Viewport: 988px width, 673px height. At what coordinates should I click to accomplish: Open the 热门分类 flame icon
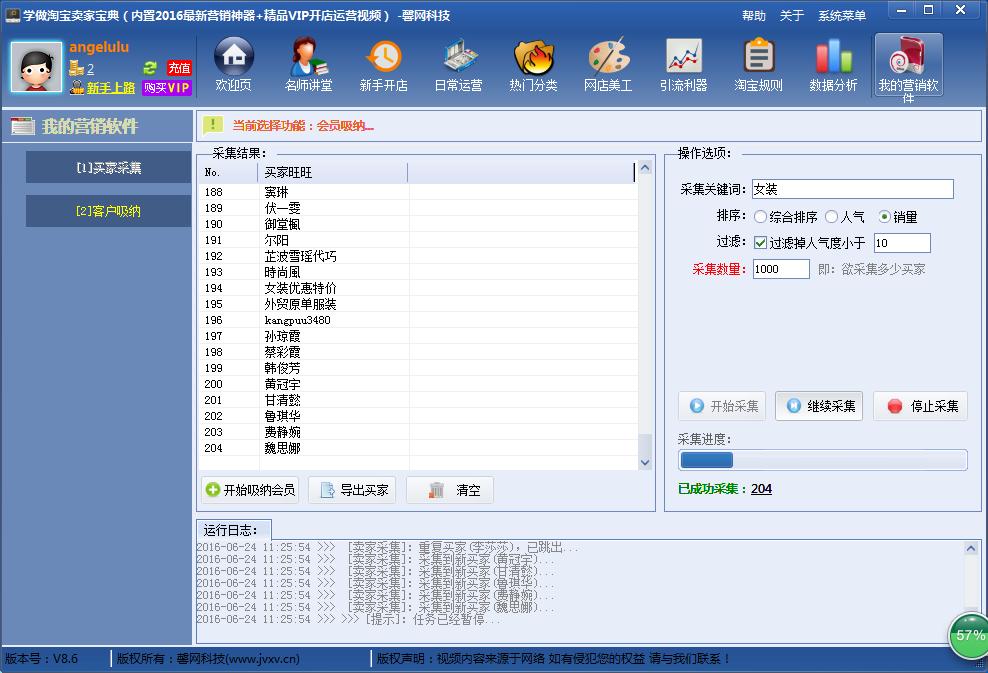click(x=533, y=63)
